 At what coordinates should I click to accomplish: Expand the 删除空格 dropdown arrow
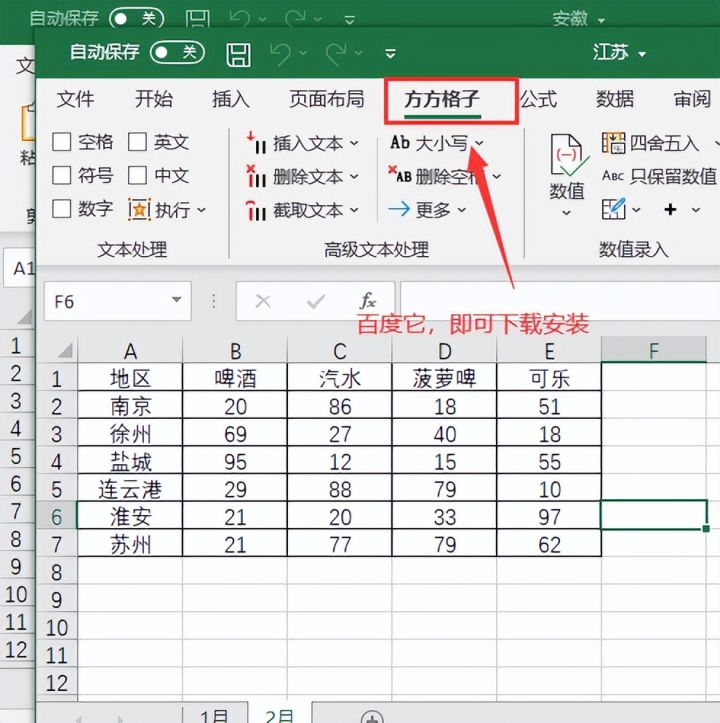pos(497,176)
